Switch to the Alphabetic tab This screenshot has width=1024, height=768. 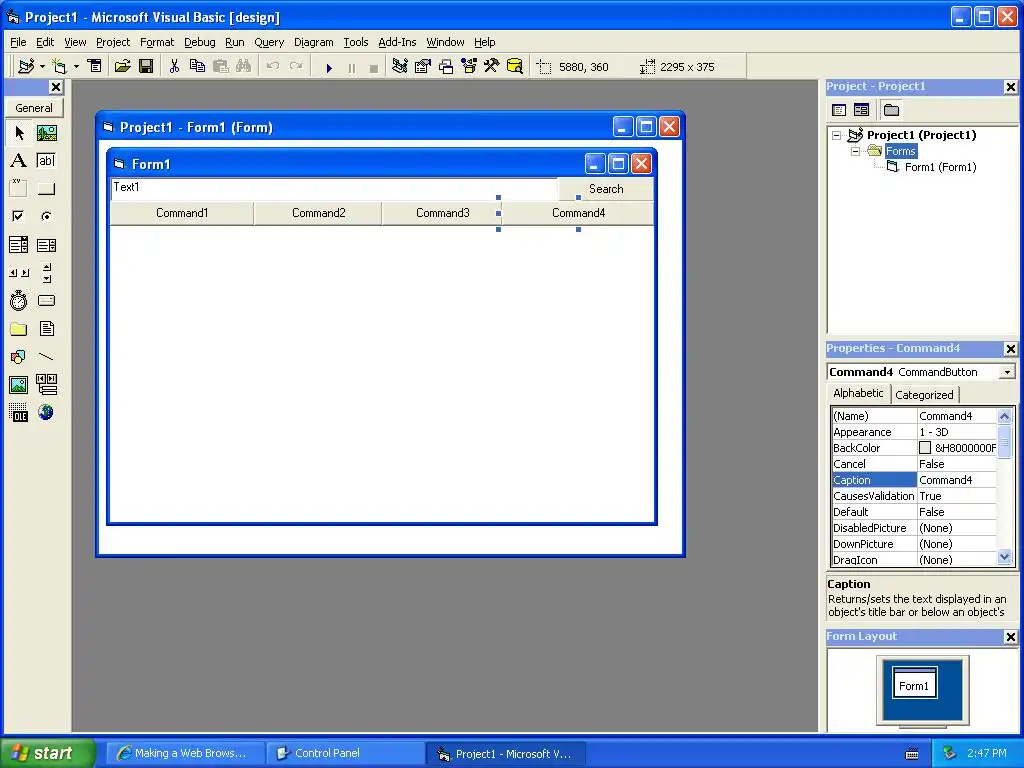click(858, 393)
